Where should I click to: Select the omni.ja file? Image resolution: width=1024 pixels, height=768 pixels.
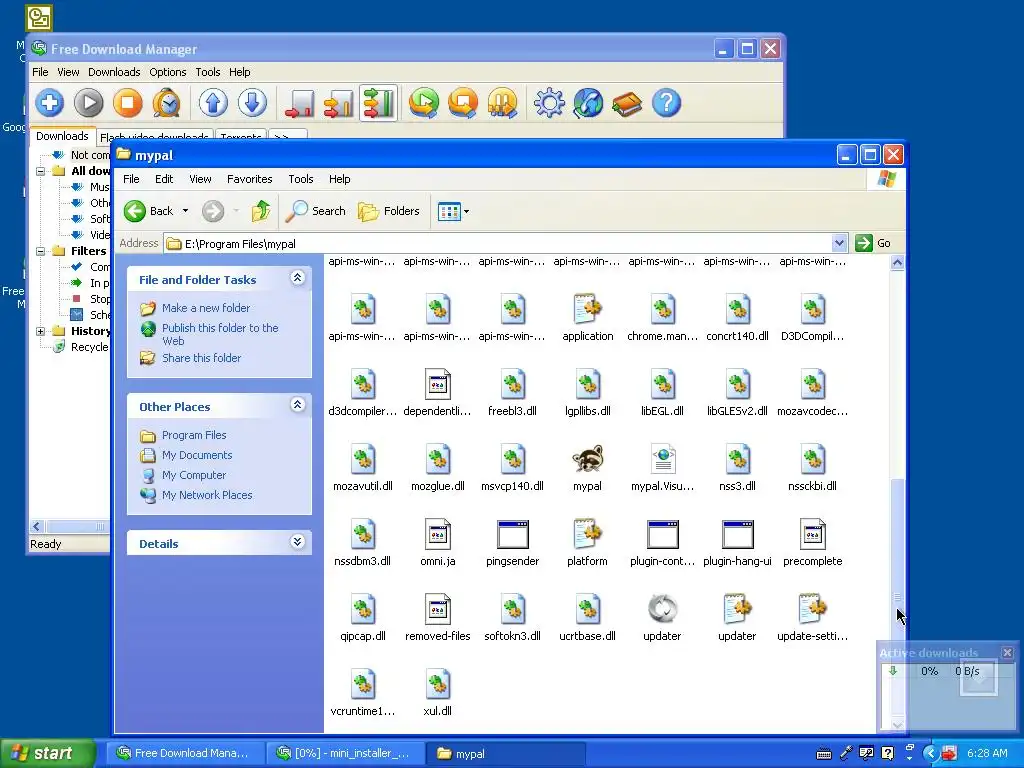point(438,543)
